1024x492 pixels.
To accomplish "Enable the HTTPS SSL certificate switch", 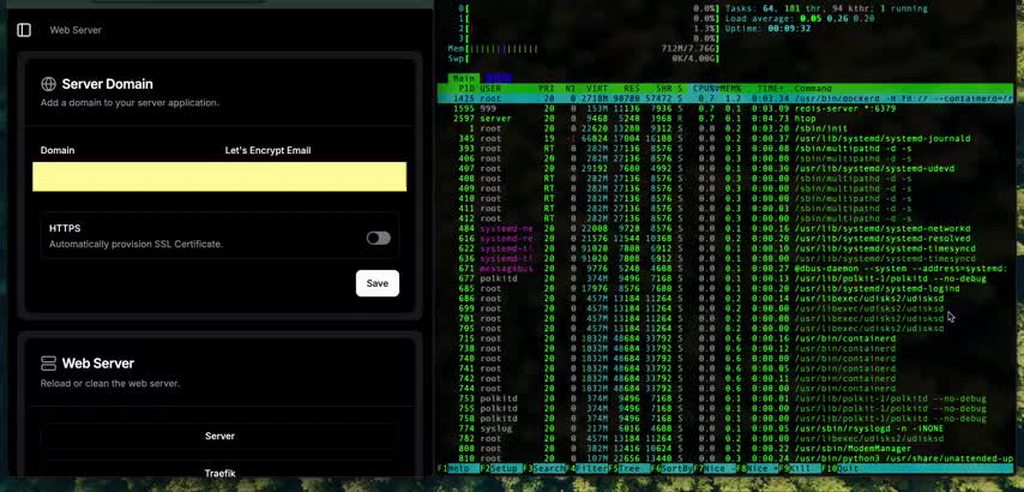I will click(x=378, y=237).
